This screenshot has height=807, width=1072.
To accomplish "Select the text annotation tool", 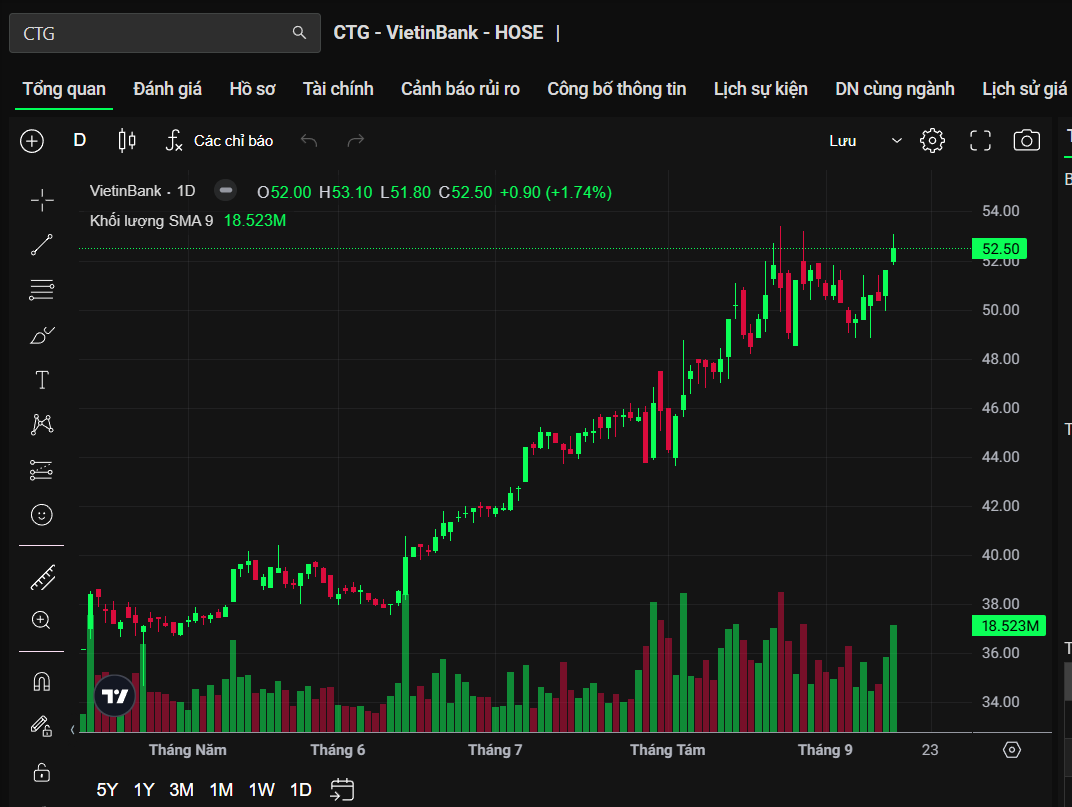I will (x=42, y=380).
